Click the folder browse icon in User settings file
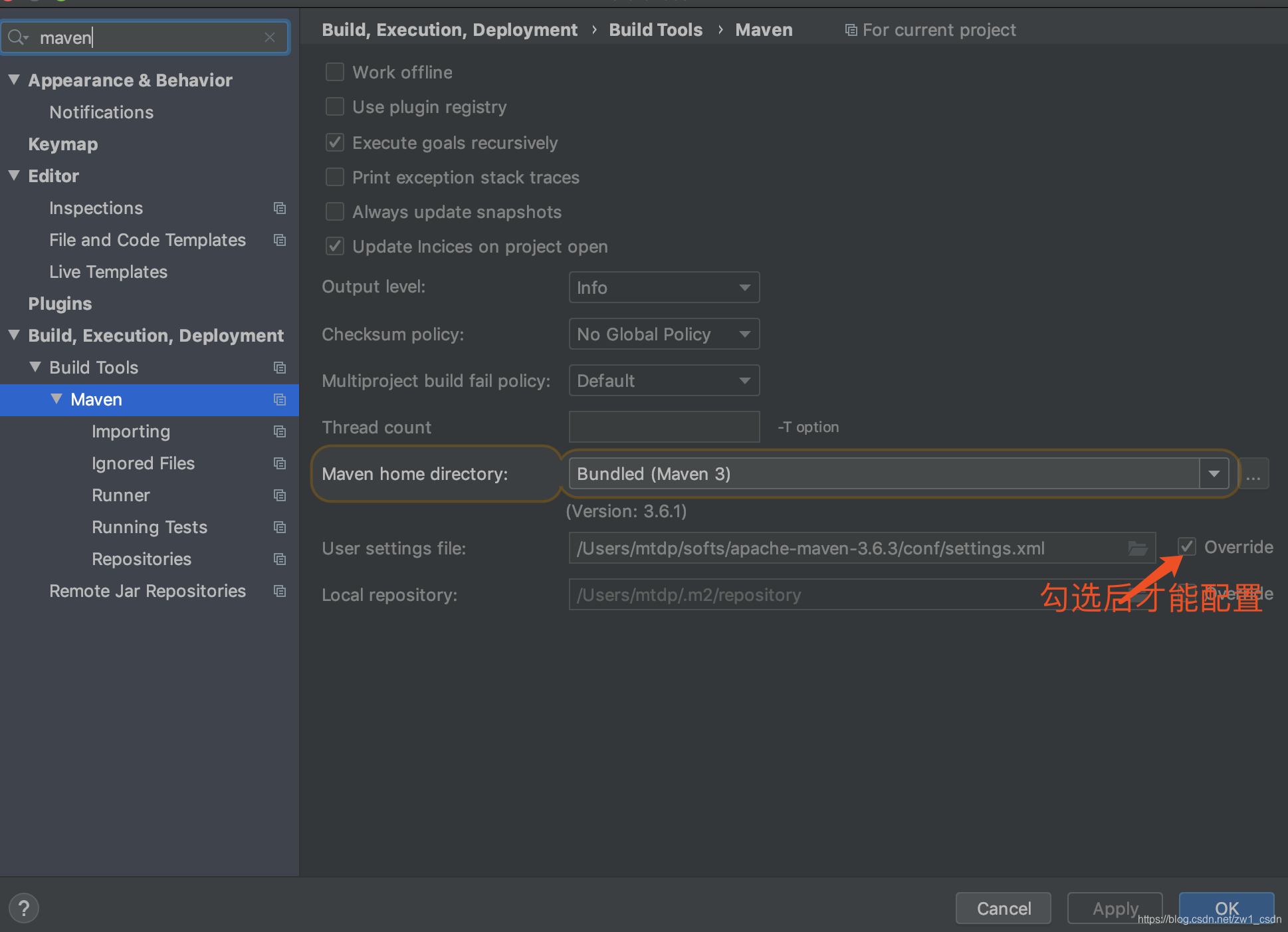This screenshot has width=1288, height=932. pyautogui.click(x=1137, y=548)
